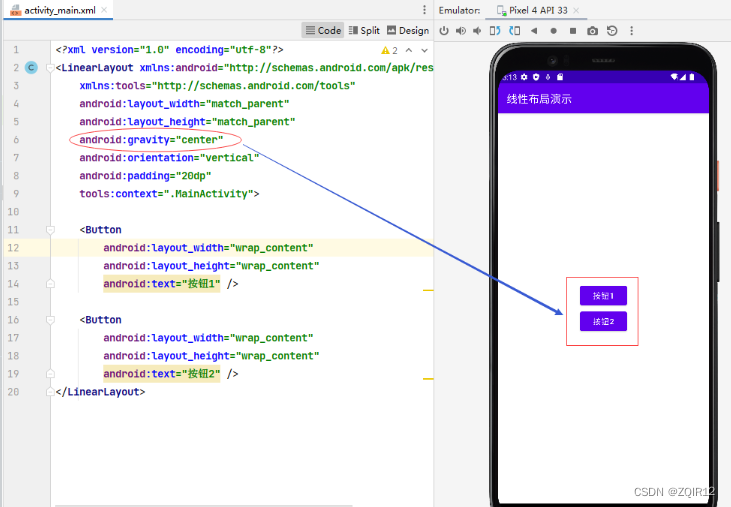Click the horizontal scrollbar under the editor
Image resolution: width=731 pixels, height=507 pixels.
click(204, 505)
